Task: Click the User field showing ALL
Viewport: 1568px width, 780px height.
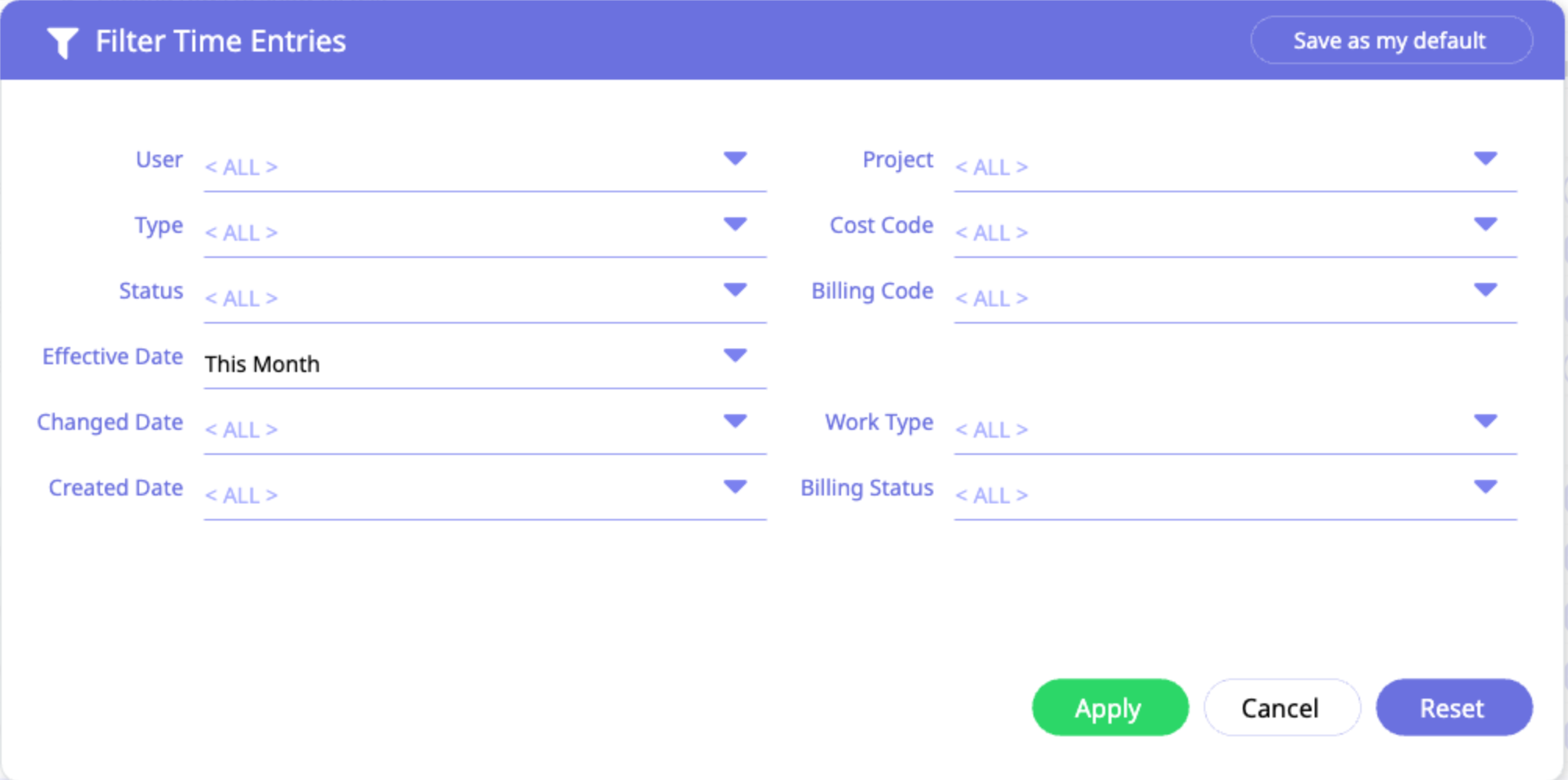Action: pos(485,167)
